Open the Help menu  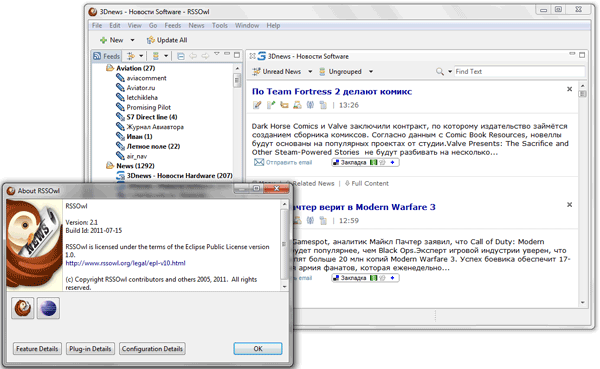(273, 26)
